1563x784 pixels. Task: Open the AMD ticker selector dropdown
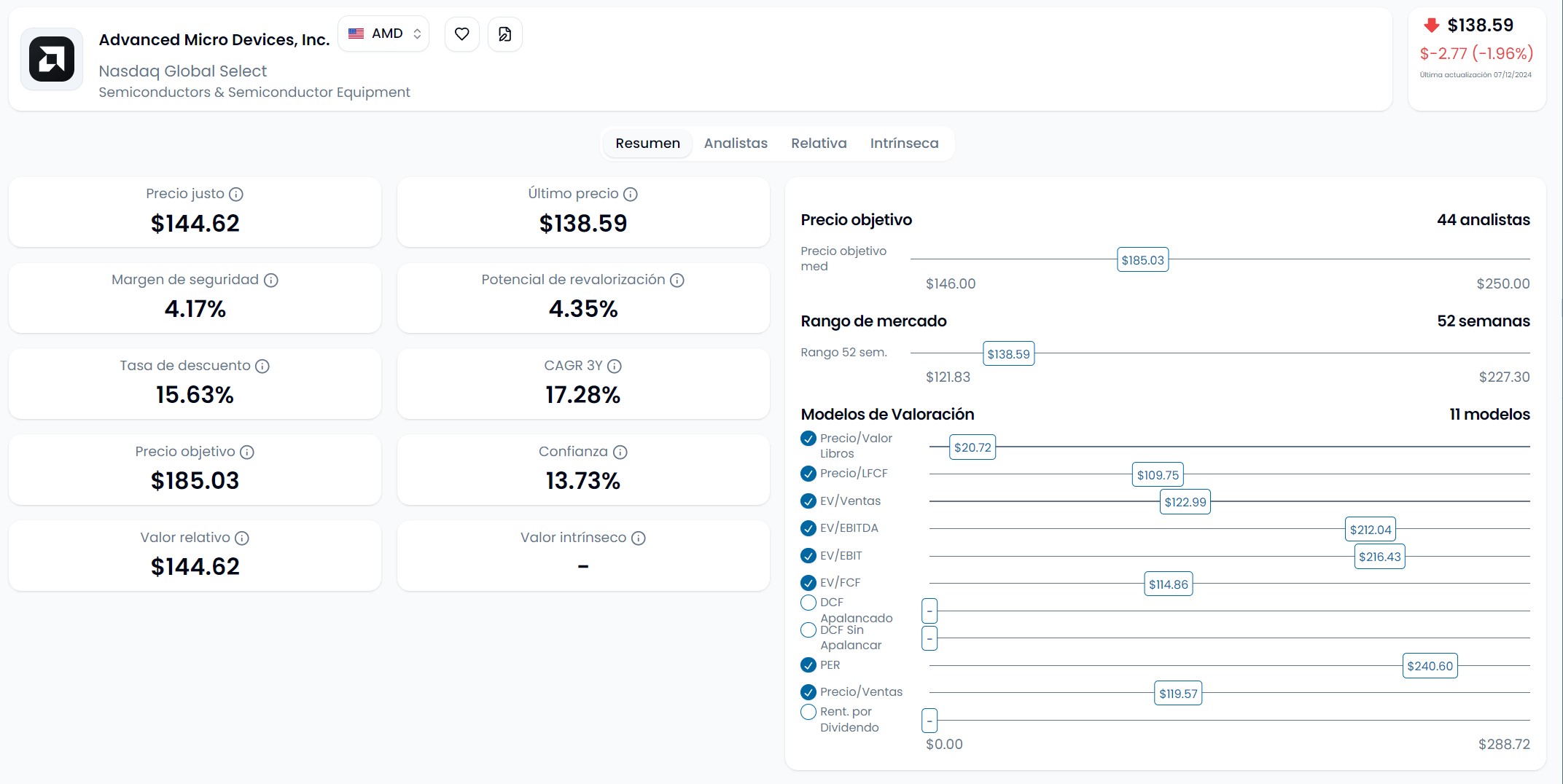[x=384, y=34]
